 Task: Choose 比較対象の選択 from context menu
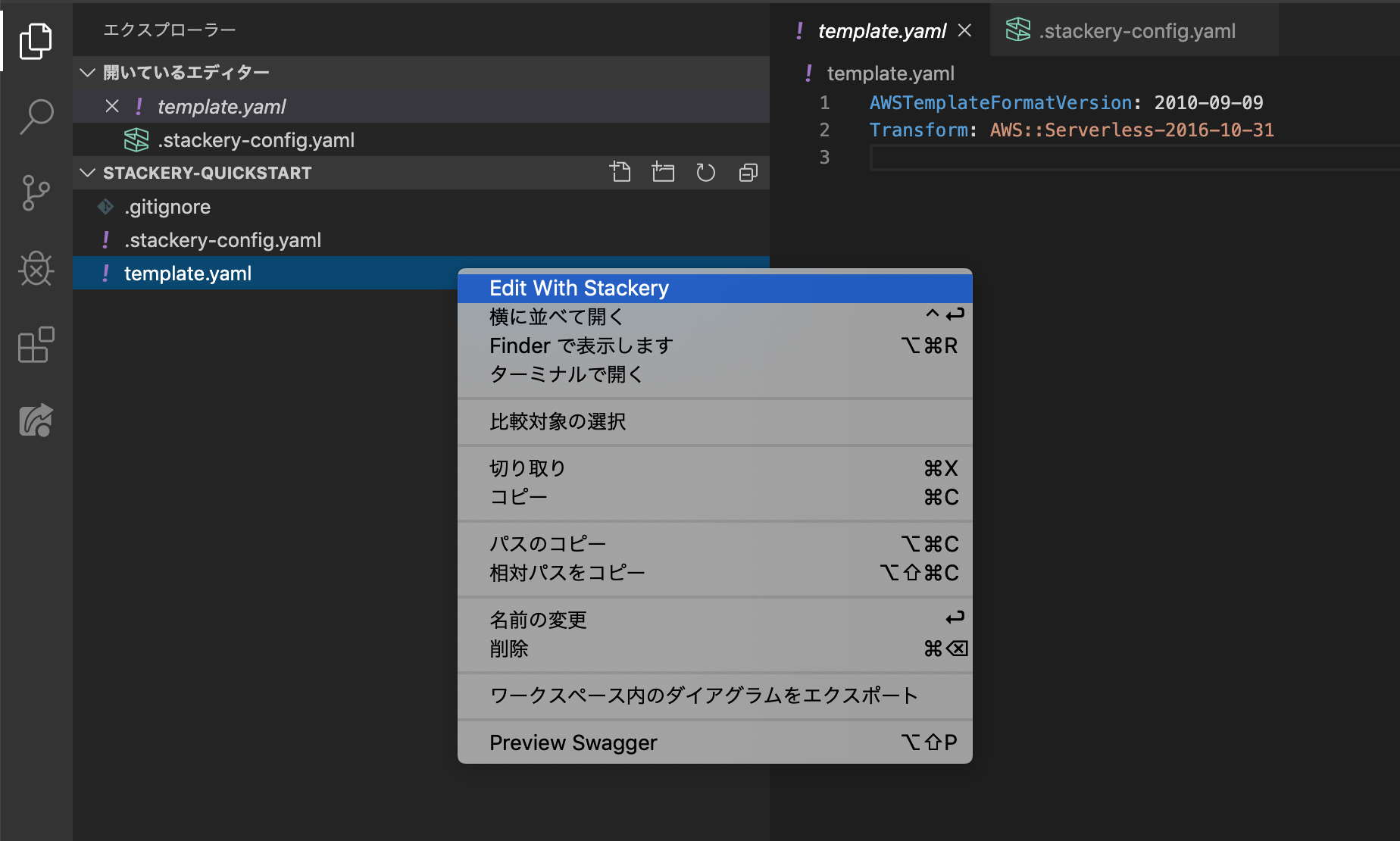(714, 421)
